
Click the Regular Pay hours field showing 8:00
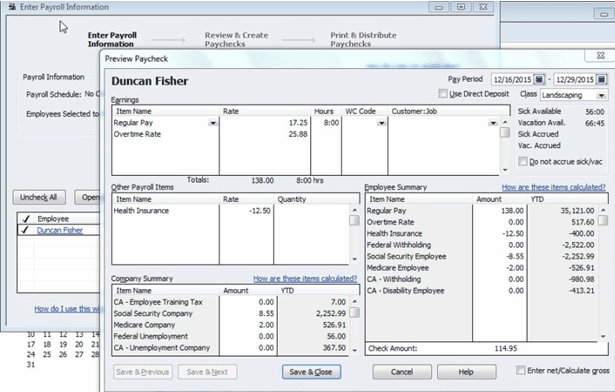(x=326, y=123)
